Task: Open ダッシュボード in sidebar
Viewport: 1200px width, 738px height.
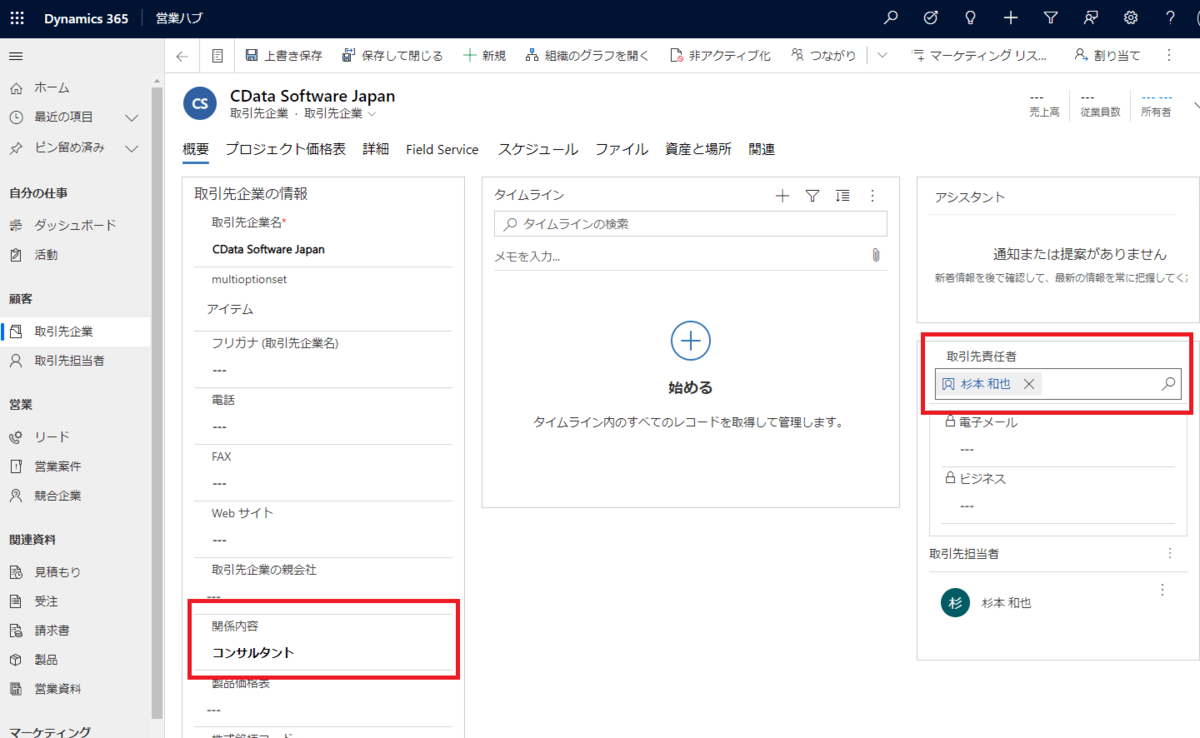Action: point(75,225)
